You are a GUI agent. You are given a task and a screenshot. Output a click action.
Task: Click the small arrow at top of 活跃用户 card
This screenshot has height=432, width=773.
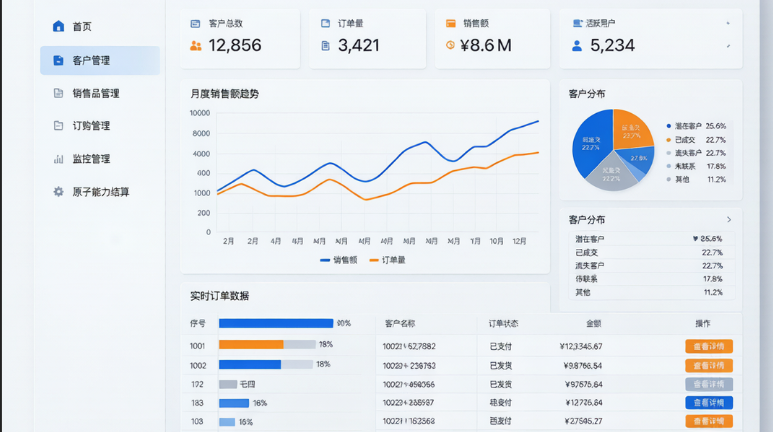[728, 23]
